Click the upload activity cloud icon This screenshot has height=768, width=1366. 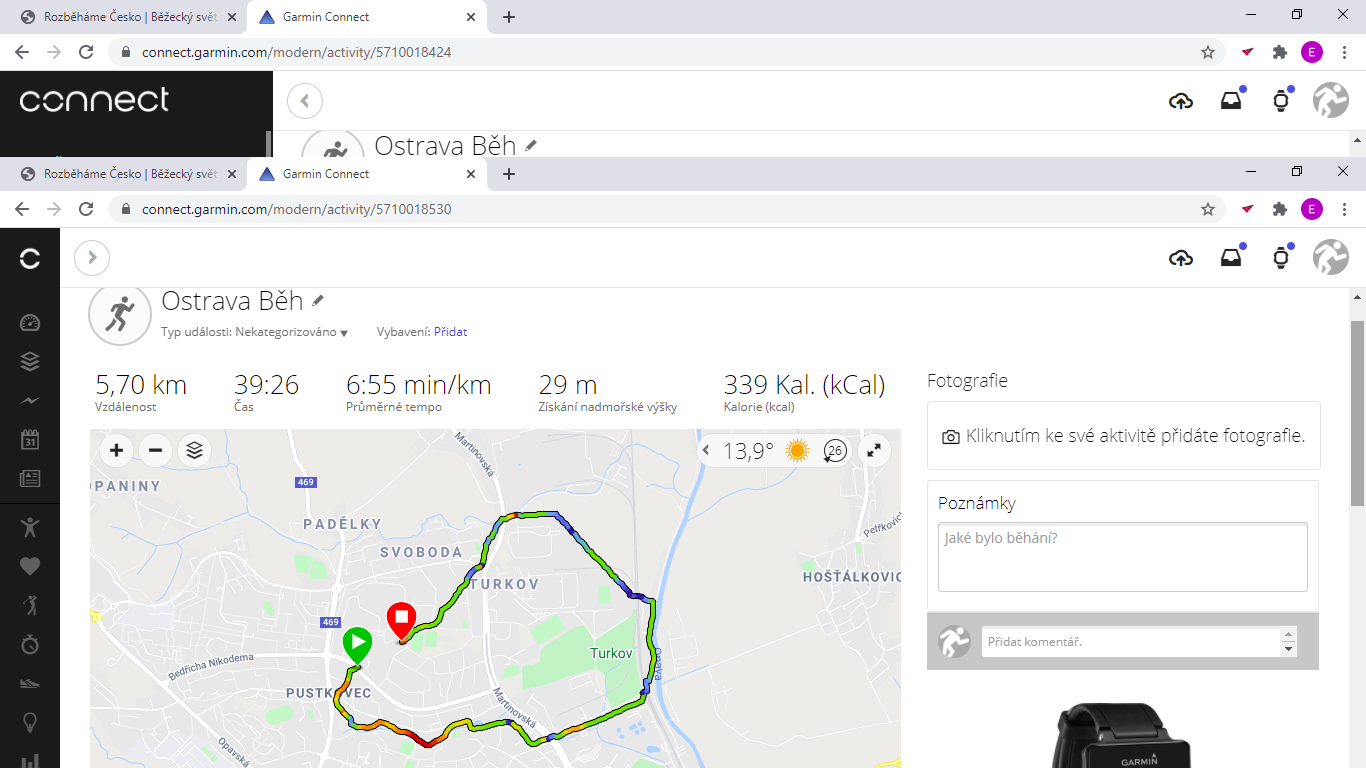[1181, 258]
